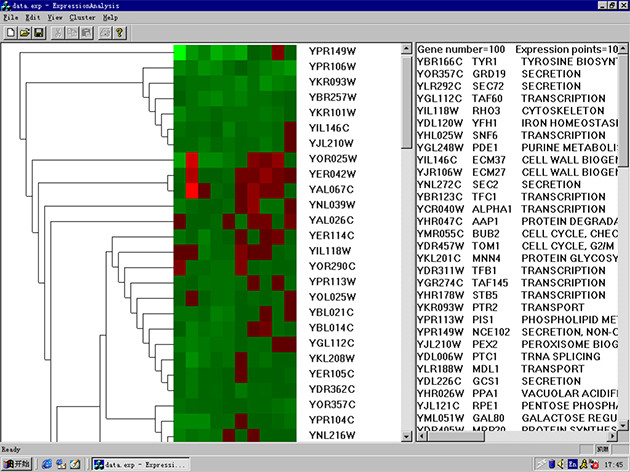Click the New file toolbar icon
Screen dimensions: 630x472
coord(11,33)
